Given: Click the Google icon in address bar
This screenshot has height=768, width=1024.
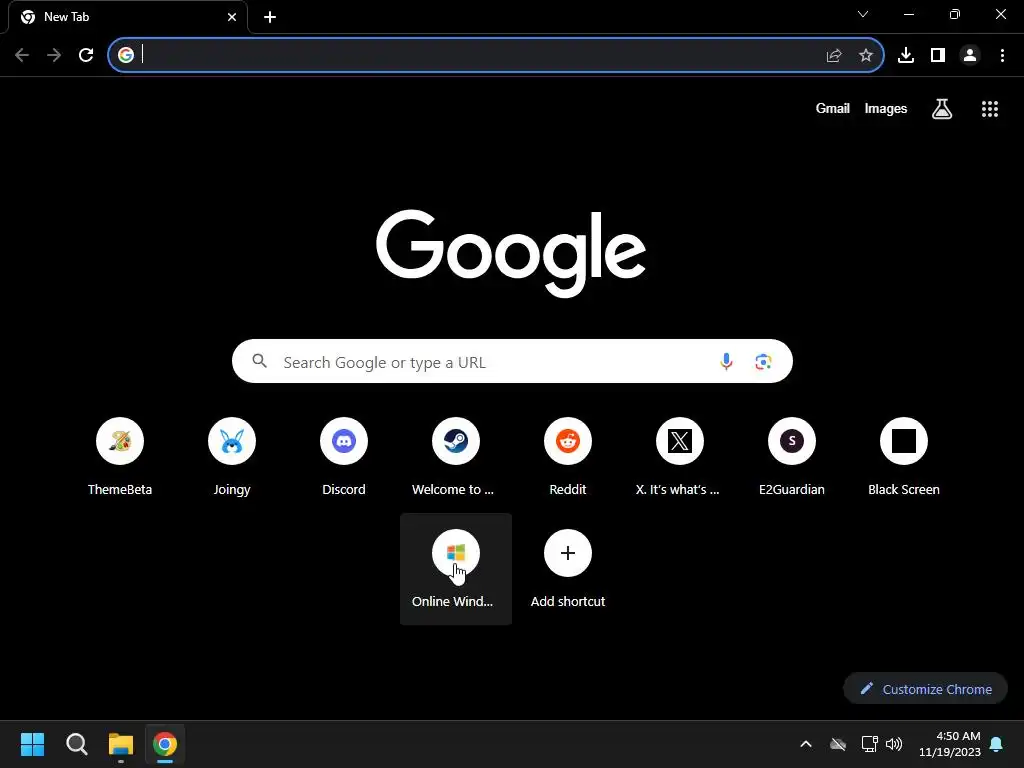Looking at the screenshot, I should point(126,55).
